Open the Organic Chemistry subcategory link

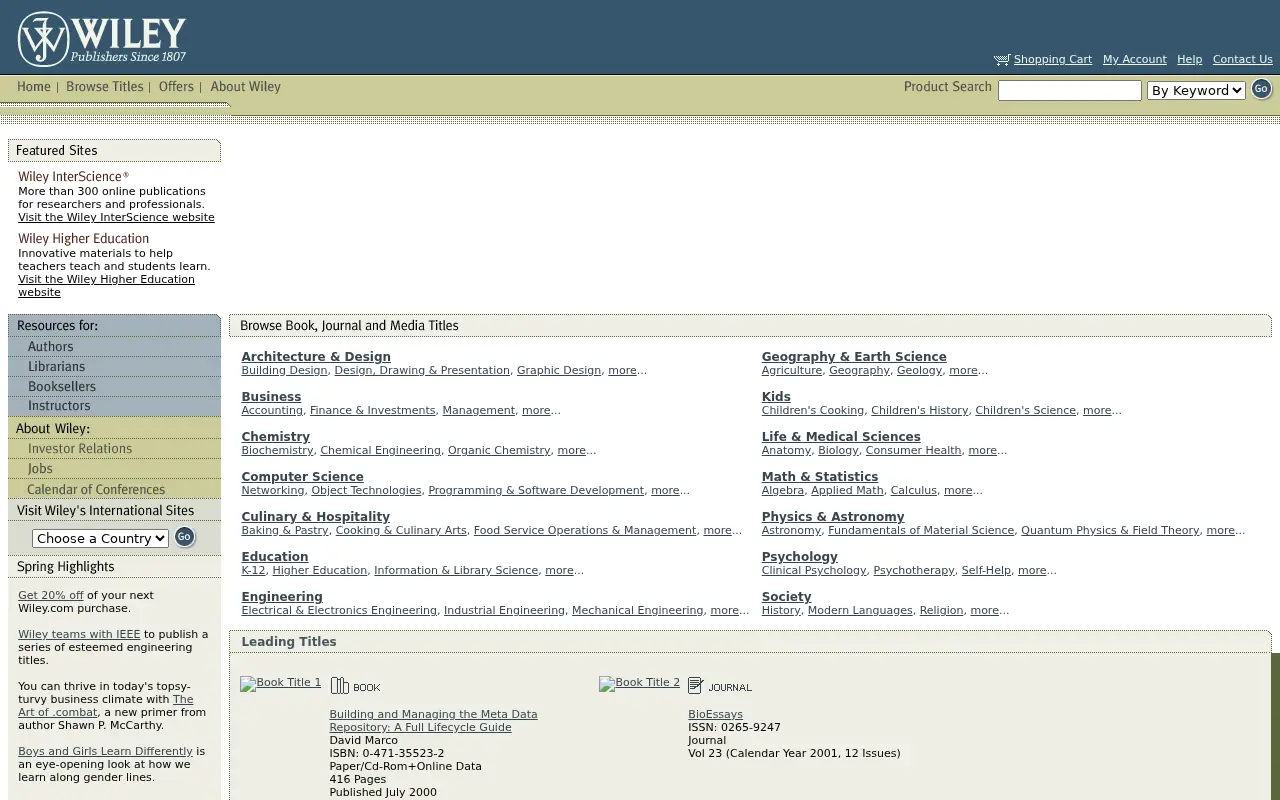pyautogui.click(x=499, y=451)
